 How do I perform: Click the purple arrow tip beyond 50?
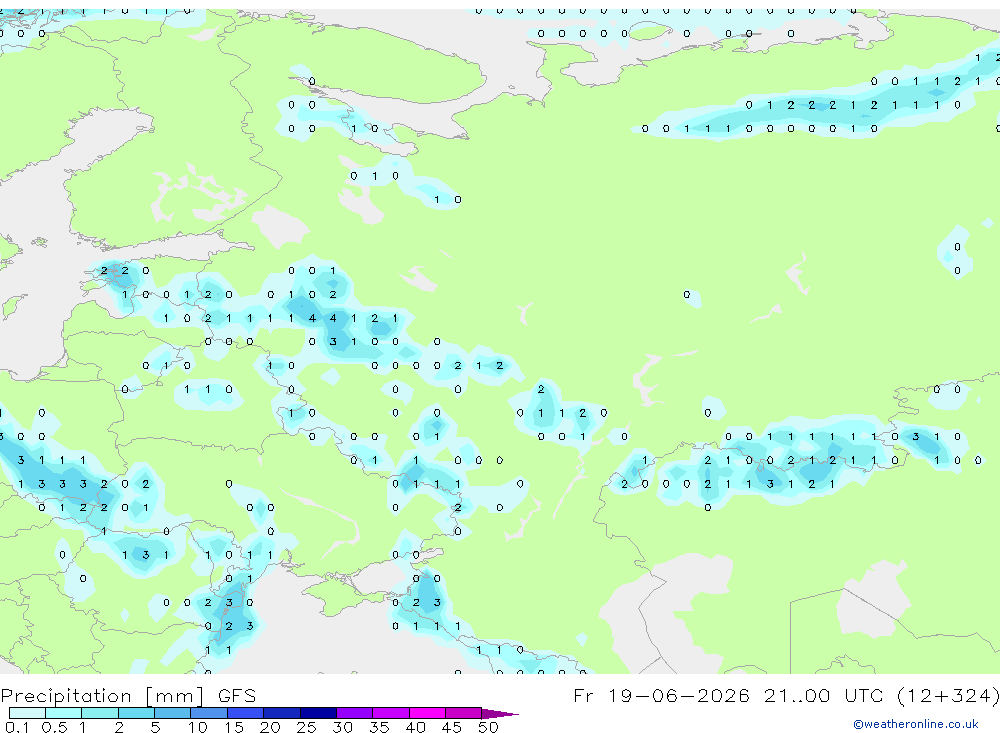500,714
